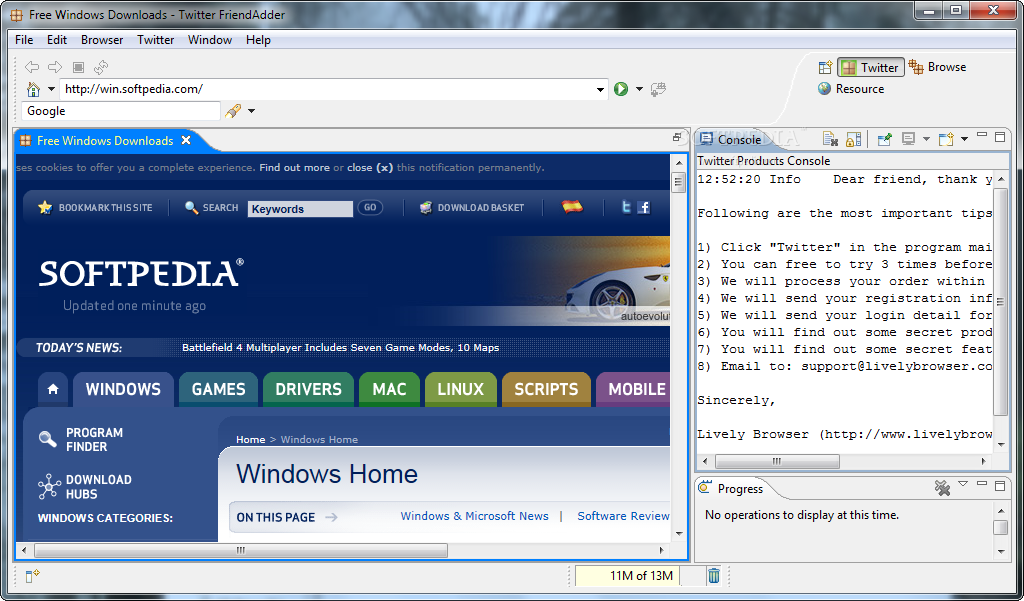Open the Window menu
1024x601 pixels.
210,40
